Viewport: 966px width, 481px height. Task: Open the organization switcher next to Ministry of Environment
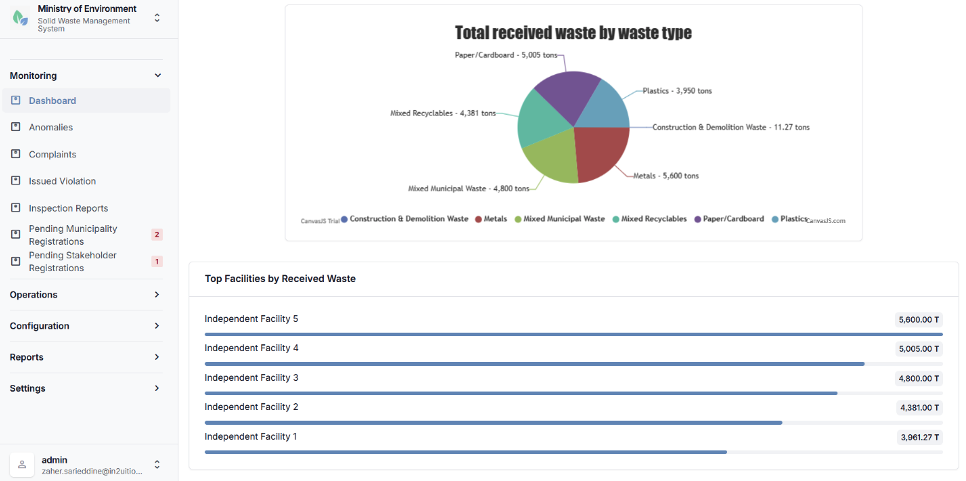point(157,18)
